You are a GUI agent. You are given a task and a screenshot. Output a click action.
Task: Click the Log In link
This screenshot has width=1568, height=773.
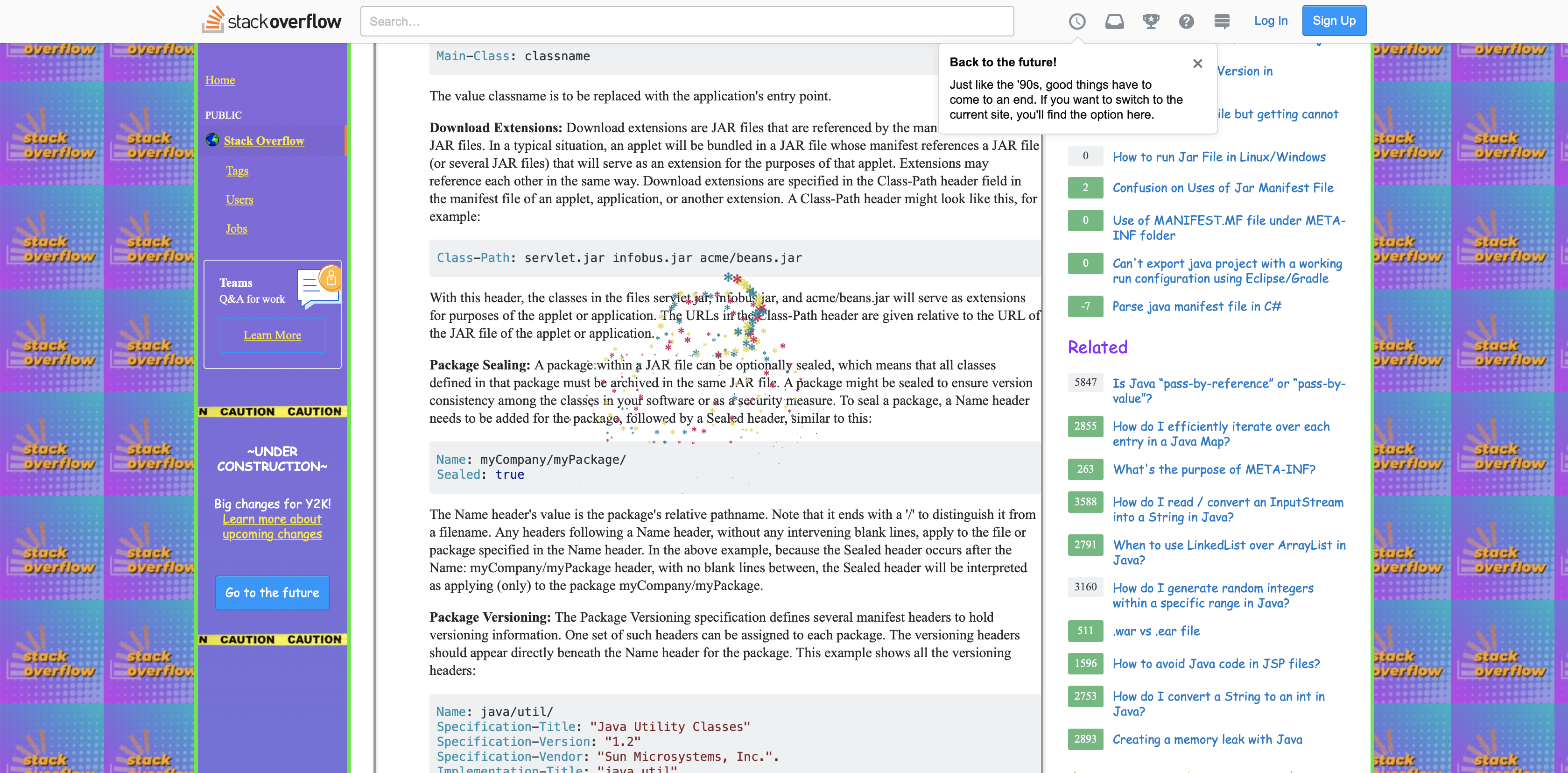(1270, 21)
